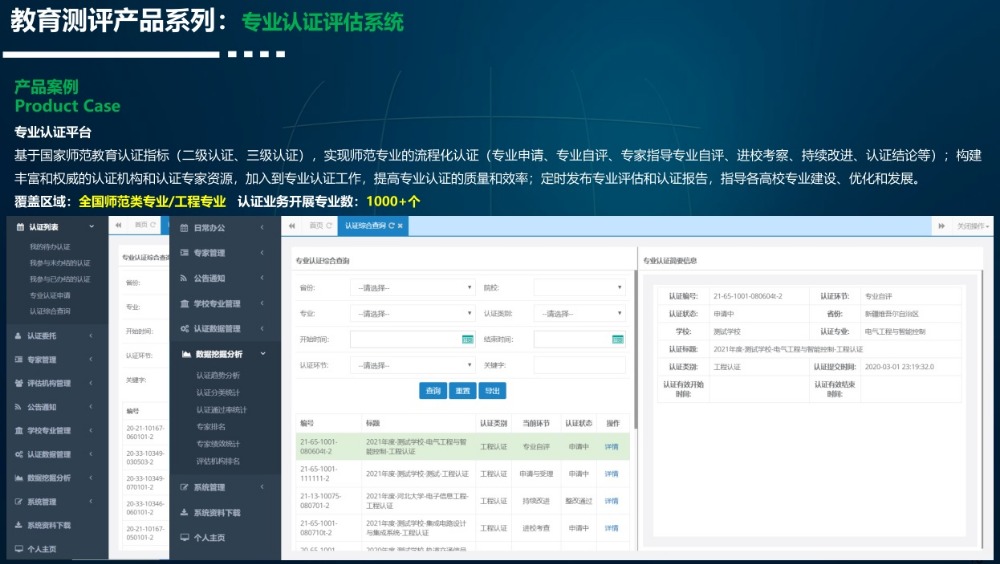Open the 开始时间 calendar date picker icon

pos(467,339)
